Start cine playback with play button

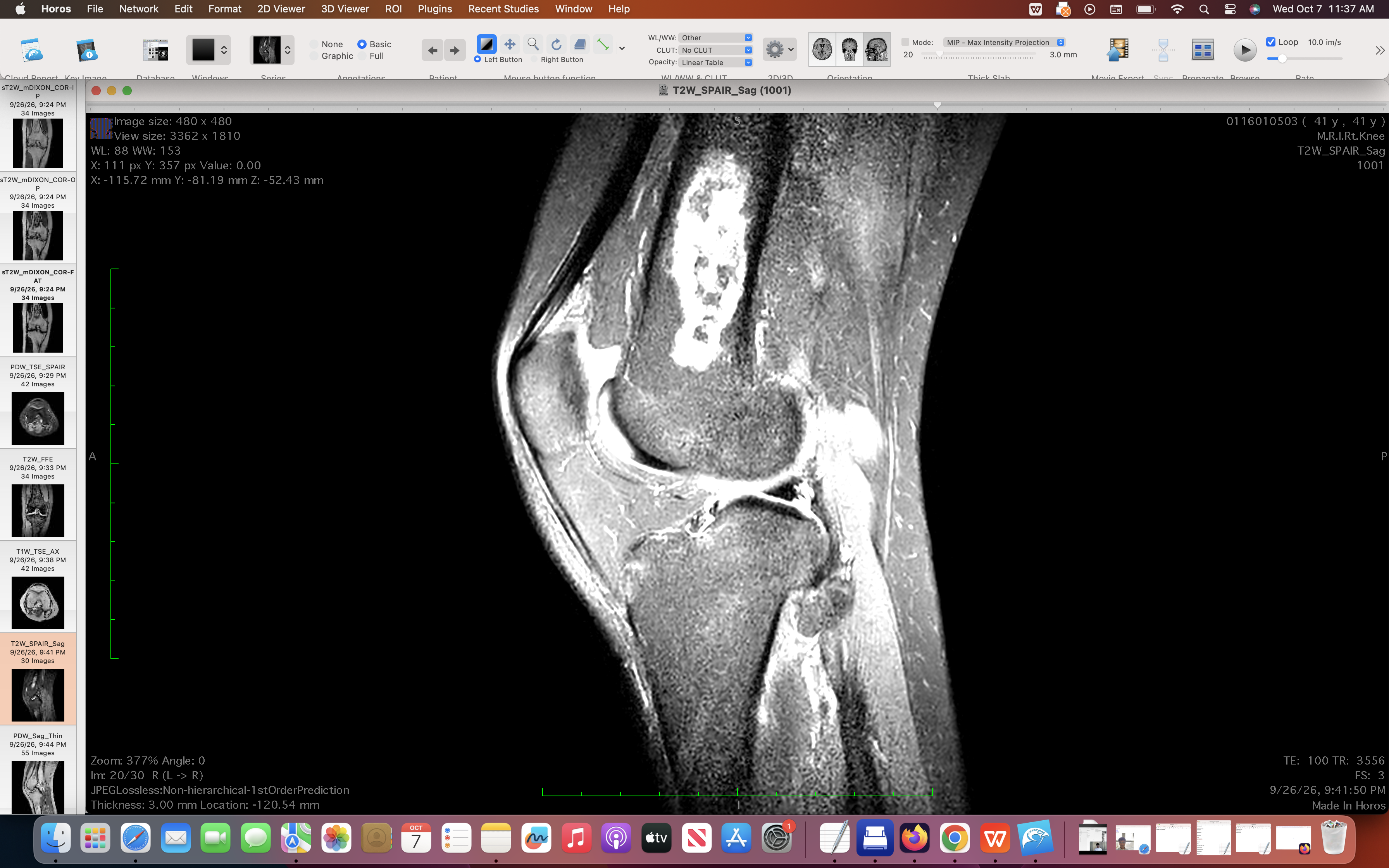(x=1244, y=50)
